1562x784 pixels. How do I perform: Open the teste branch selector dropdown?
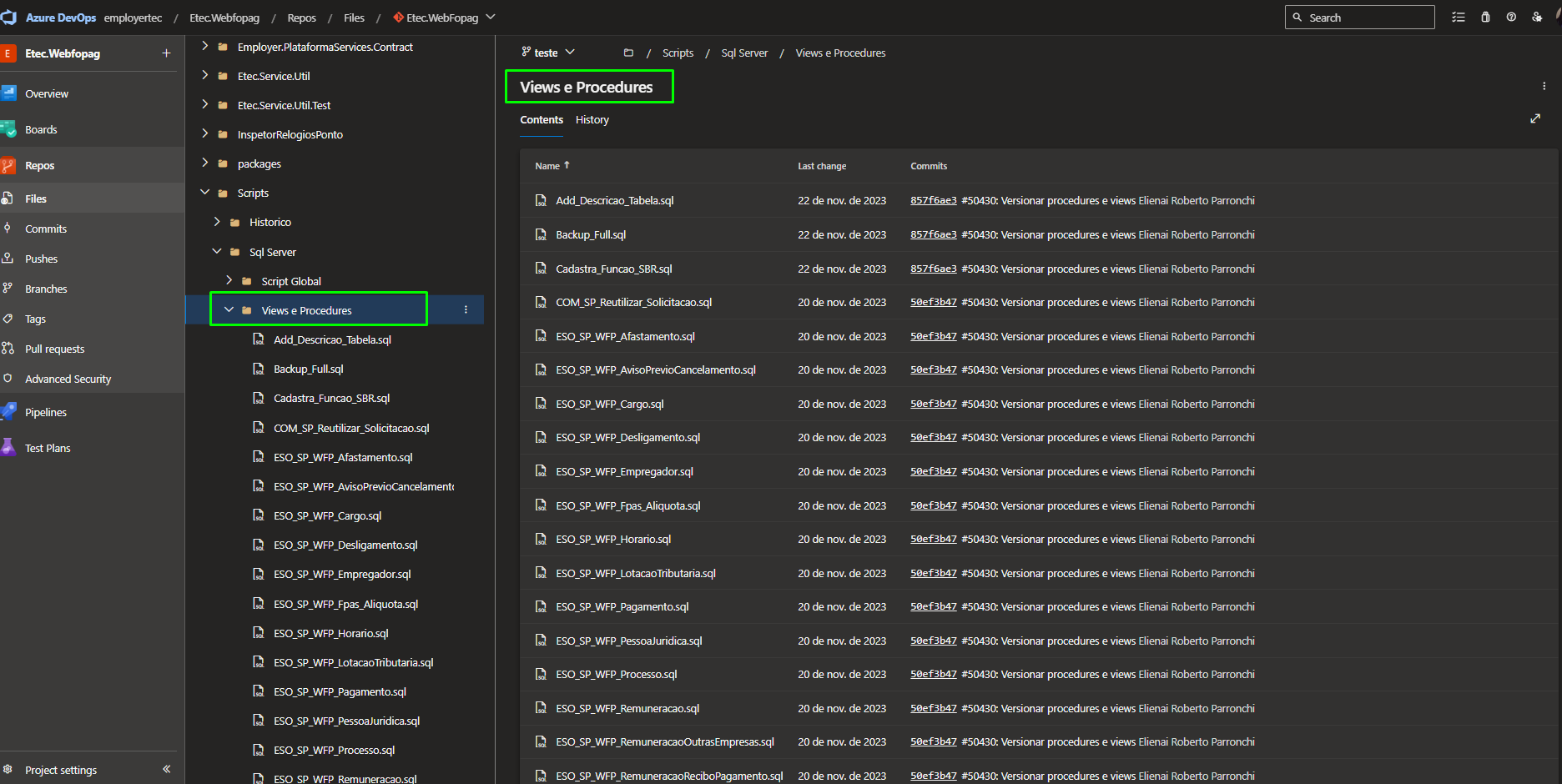[548, 53]
